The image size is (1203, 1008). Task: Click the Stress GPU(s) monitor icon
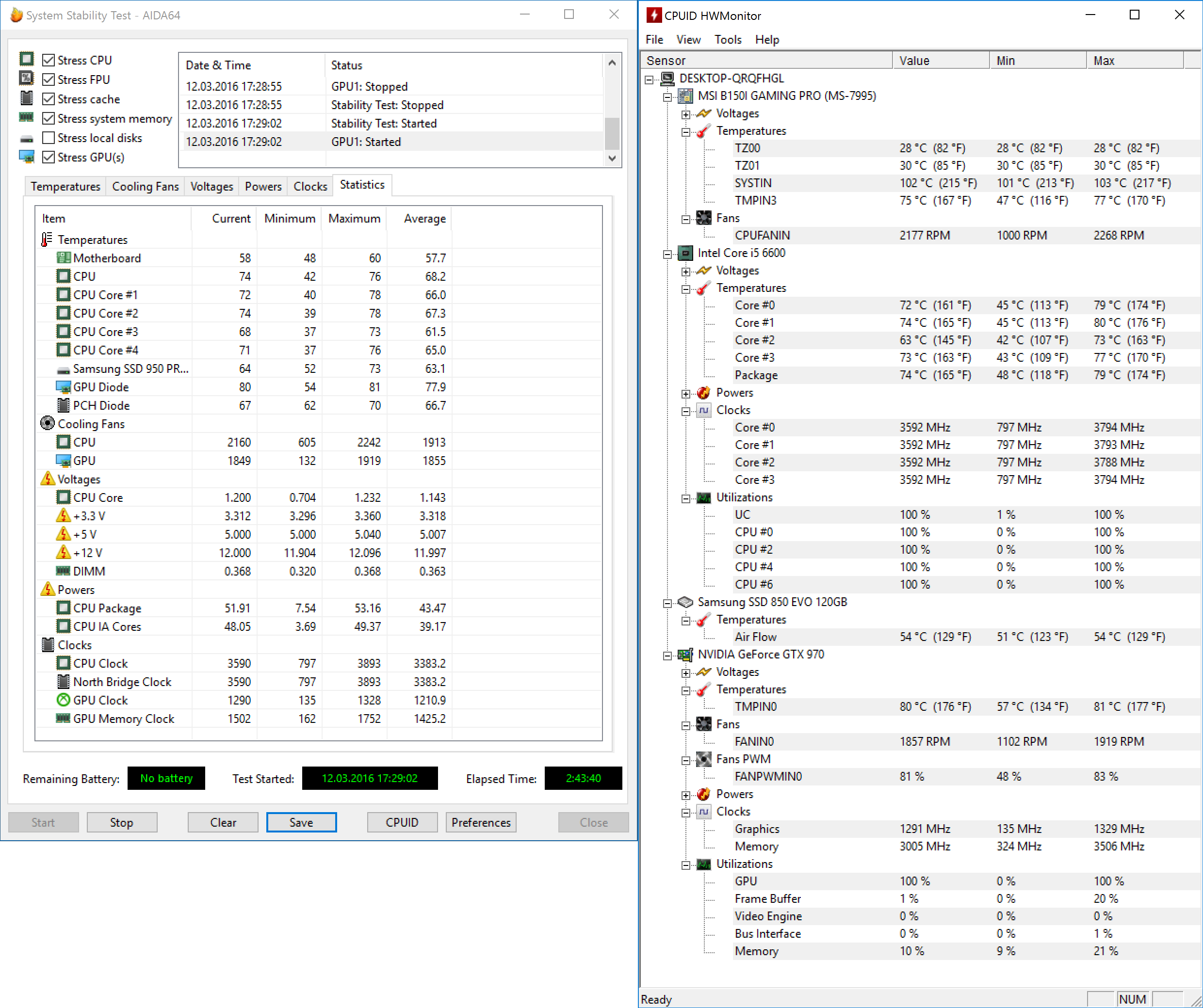[x=26, y=156]
